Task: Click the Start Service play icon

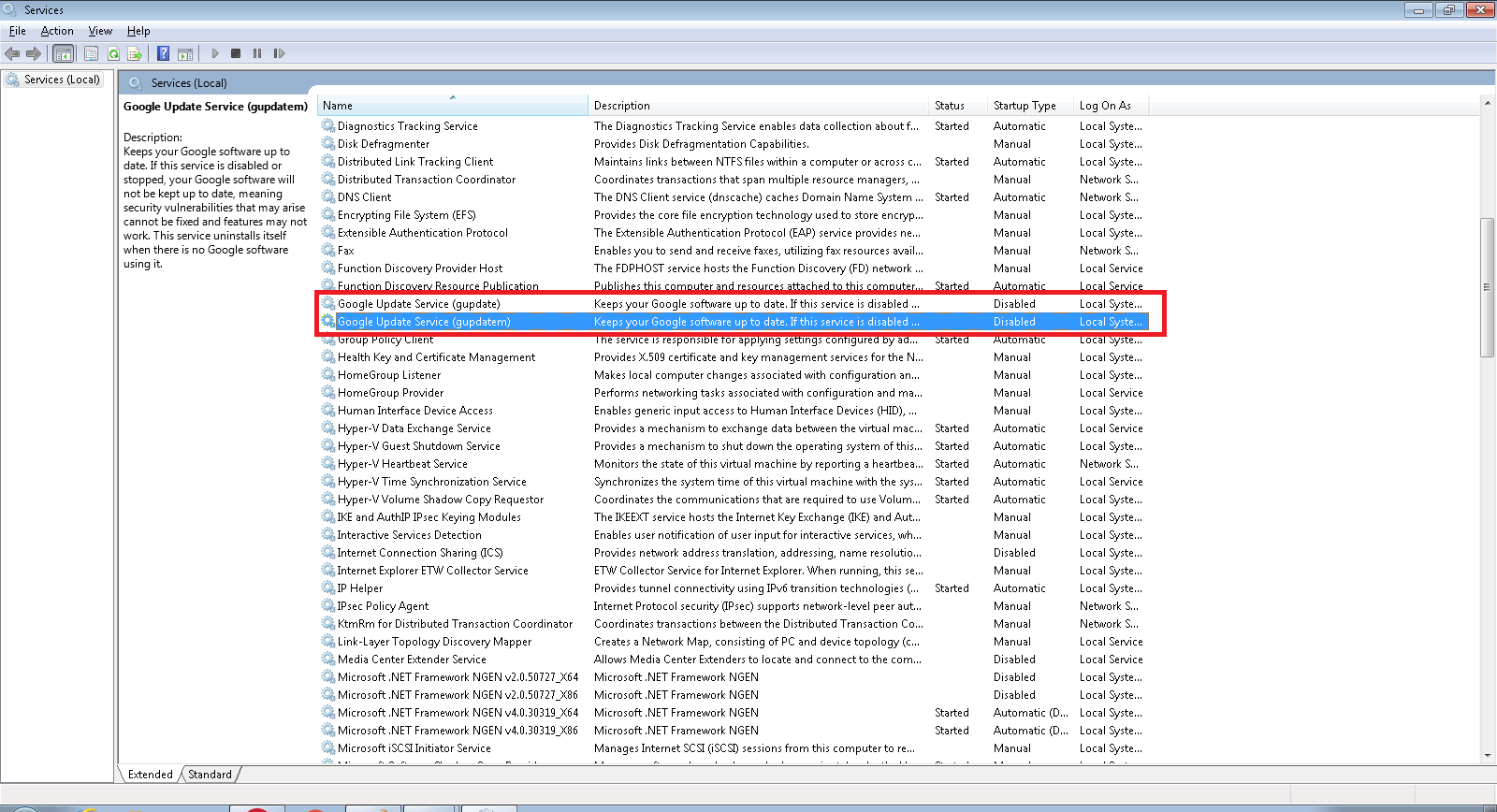Action: [215, 53]
